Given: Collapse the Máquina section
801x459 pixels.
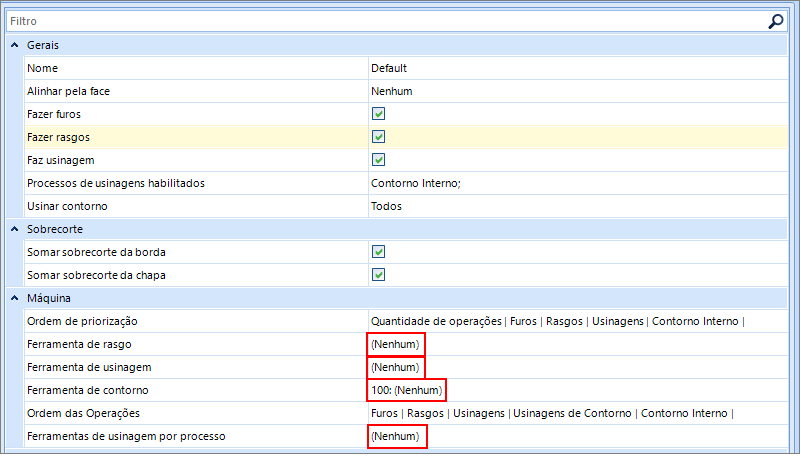Looking at the screenshot, I should pos(14,298).
